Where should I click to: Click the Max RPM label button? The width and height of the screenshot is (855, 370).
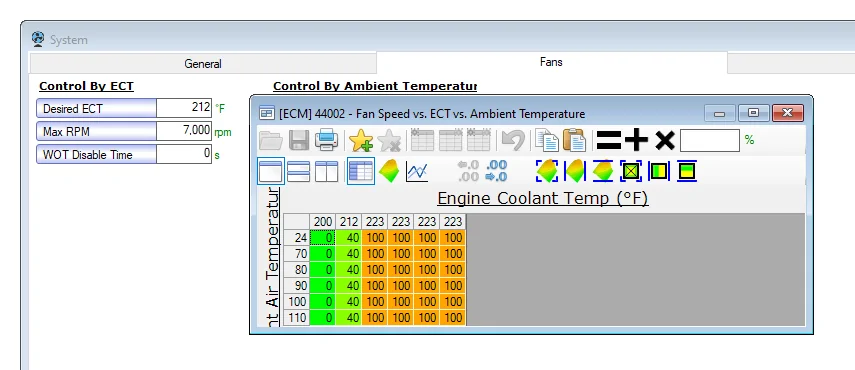click(97, 131)
